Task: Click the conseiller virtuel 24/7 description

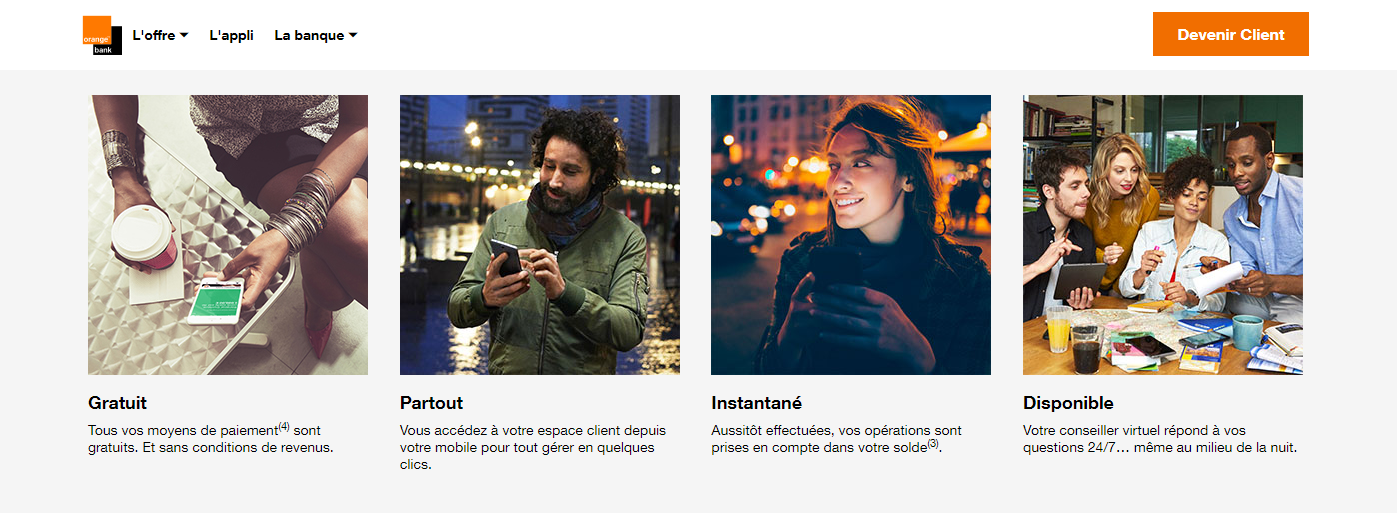Action: coord(1160,439)
